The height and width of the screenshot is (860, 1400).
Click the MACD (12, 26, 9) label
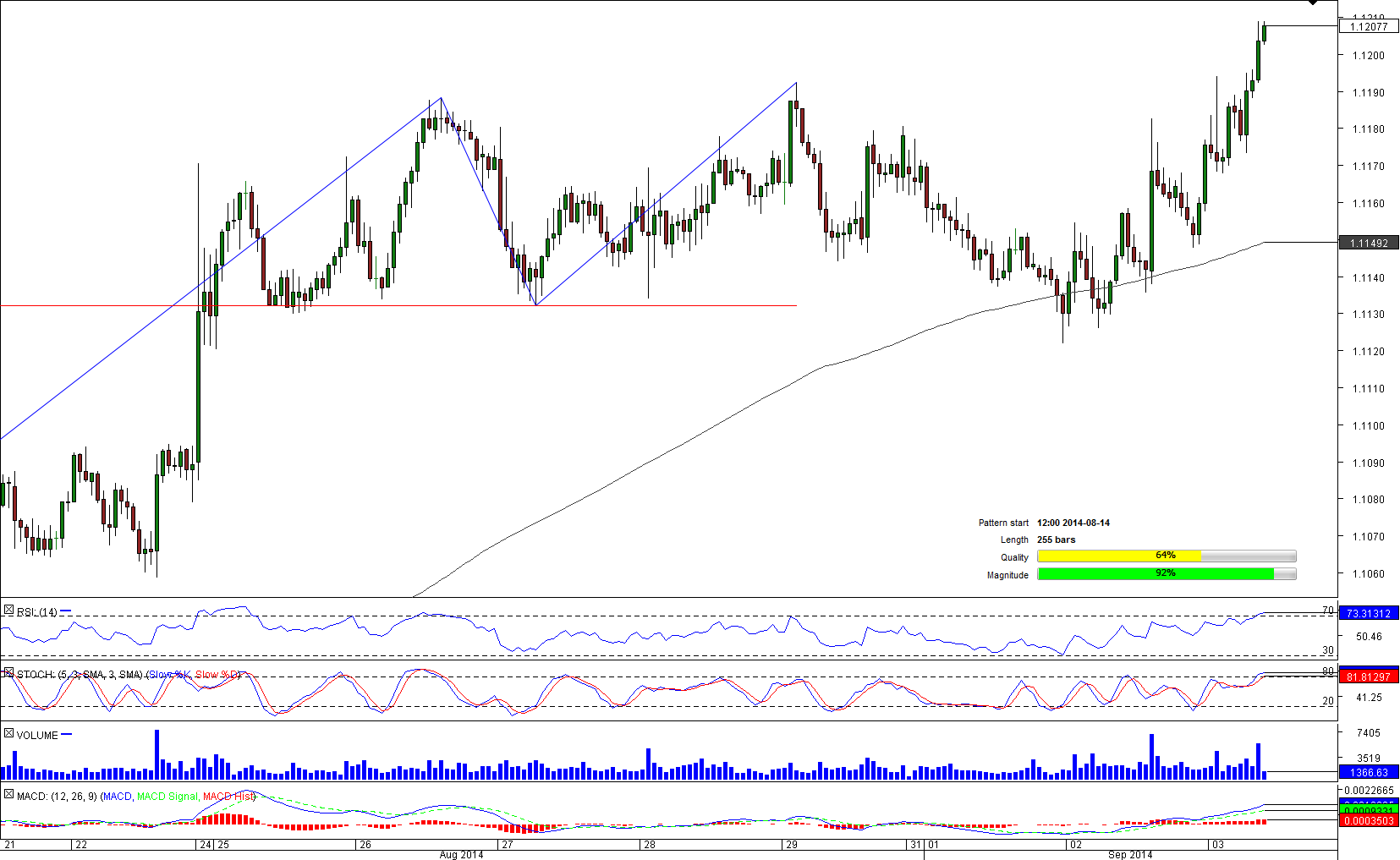[x=58, y=797]
